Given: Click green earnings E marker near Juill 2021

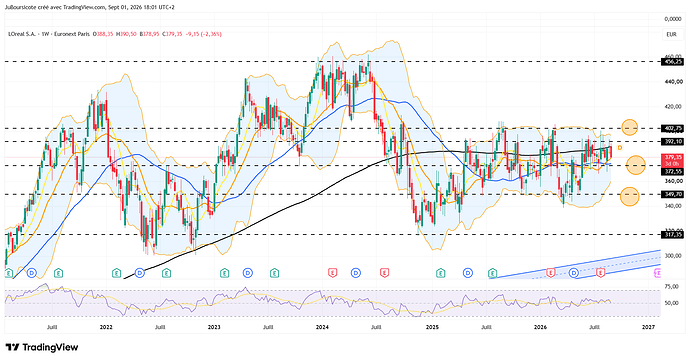Looking at the screenshot, I should [x=58, y=273].
